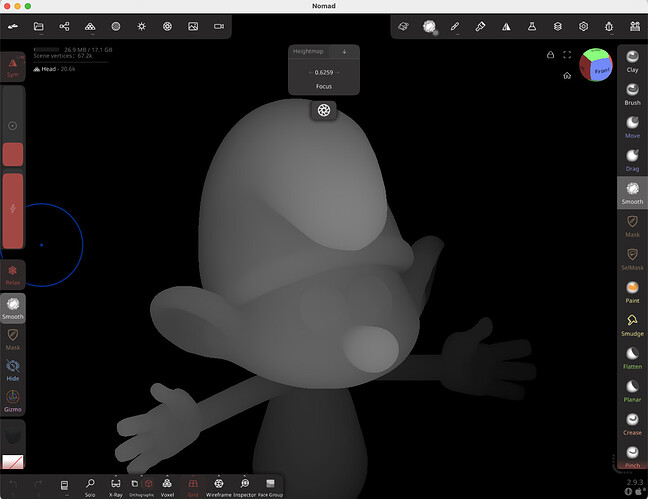The height and width of the screenshot is (499, 648).
Task: Select the Planar tool
Action: (632, 392)
